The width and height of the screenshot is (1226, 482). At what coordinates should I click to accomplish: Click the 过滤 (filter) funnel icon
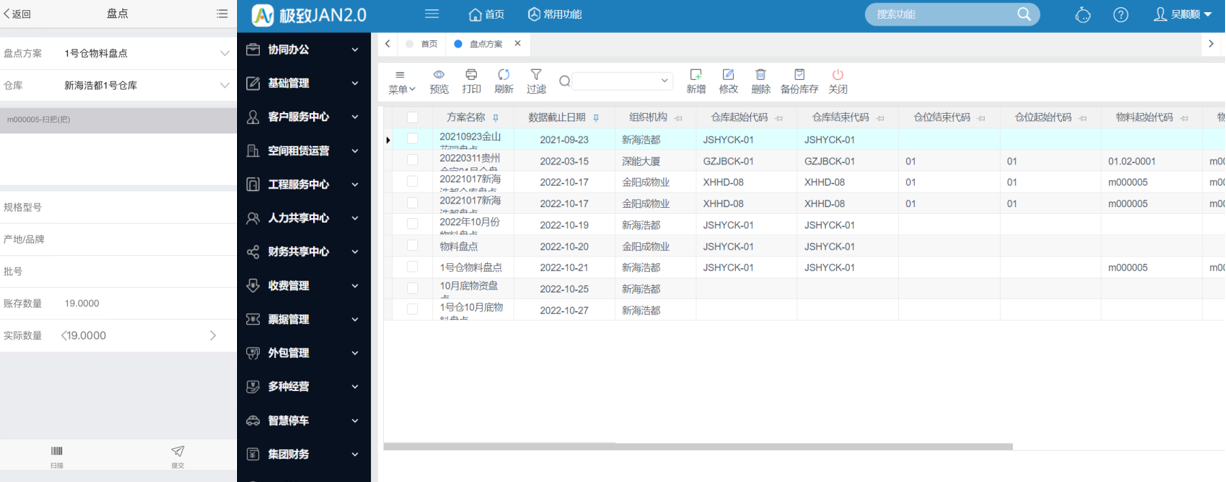tap(536, 75)
